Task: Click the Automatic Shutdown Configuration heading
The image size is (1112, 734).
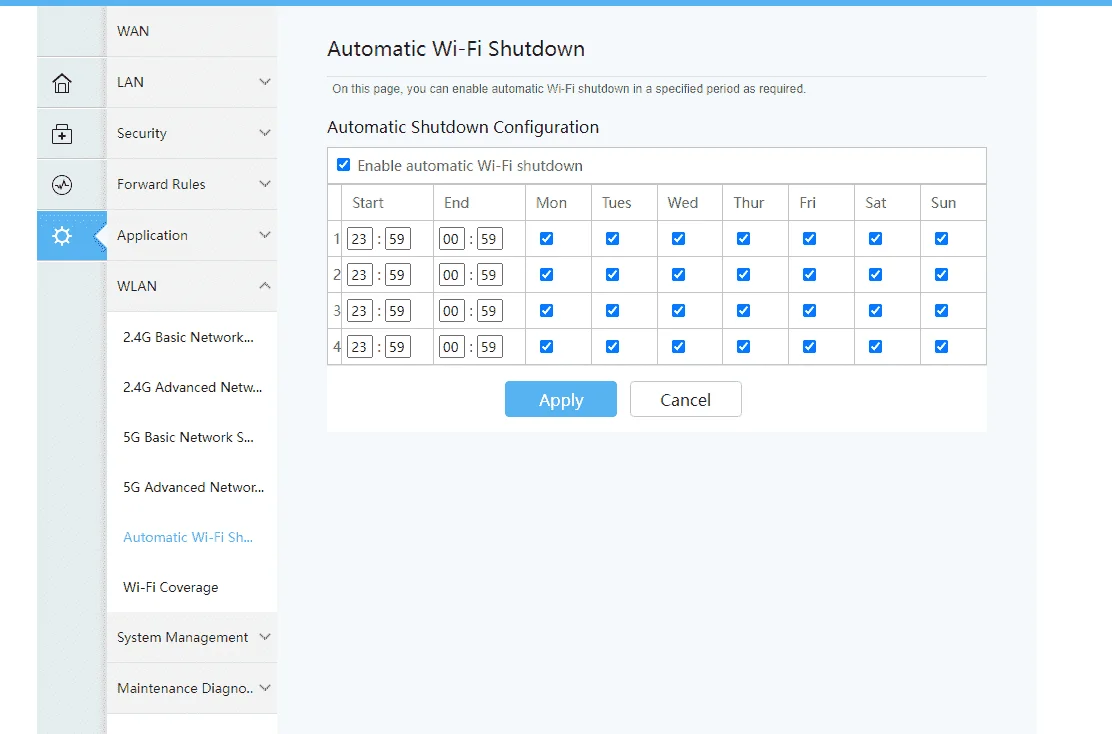Action: coord(463,127)
